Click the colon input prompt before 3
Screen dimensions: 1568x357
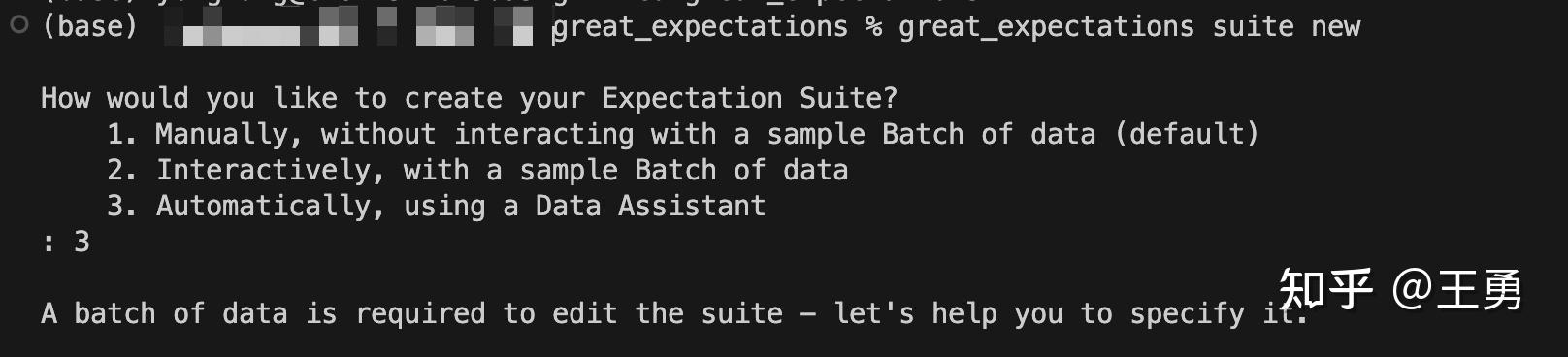pos(49,243)
